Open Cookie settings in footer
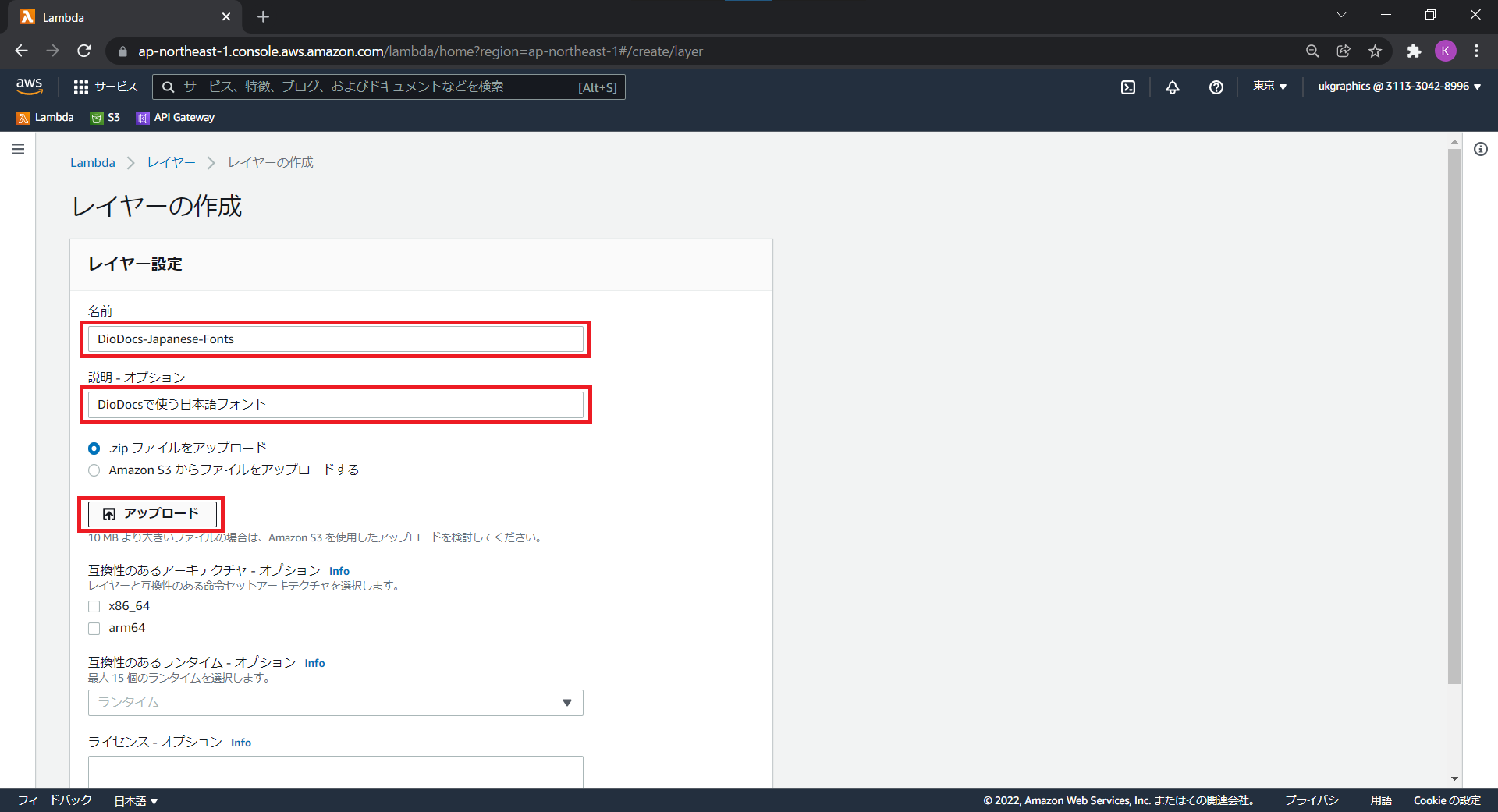Viewport: 1498px width, 812px height. (x=1447, y=801)
